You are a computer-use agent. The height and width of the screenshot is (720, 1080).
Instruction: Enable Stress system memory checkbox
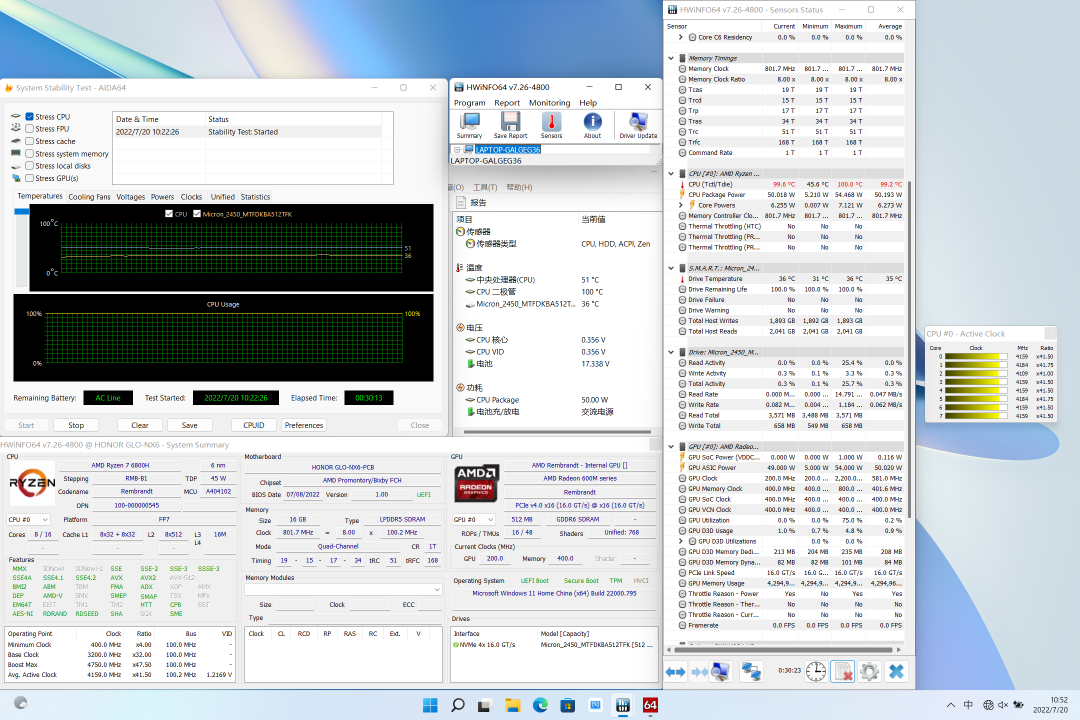pyautogui.click(x=30, y=154)
